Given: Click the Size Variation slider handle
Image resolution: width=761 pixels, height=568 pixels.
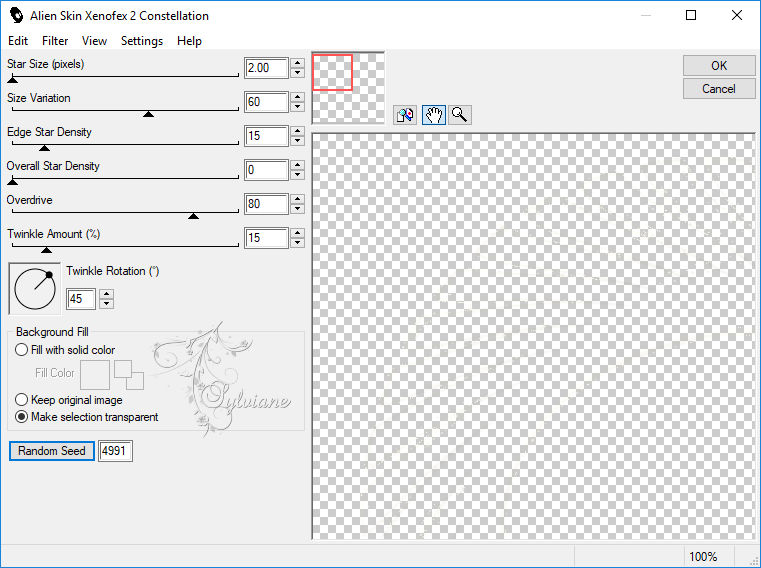Looking at the screenshot, I should pyautogui.click(x=149, y=114).
